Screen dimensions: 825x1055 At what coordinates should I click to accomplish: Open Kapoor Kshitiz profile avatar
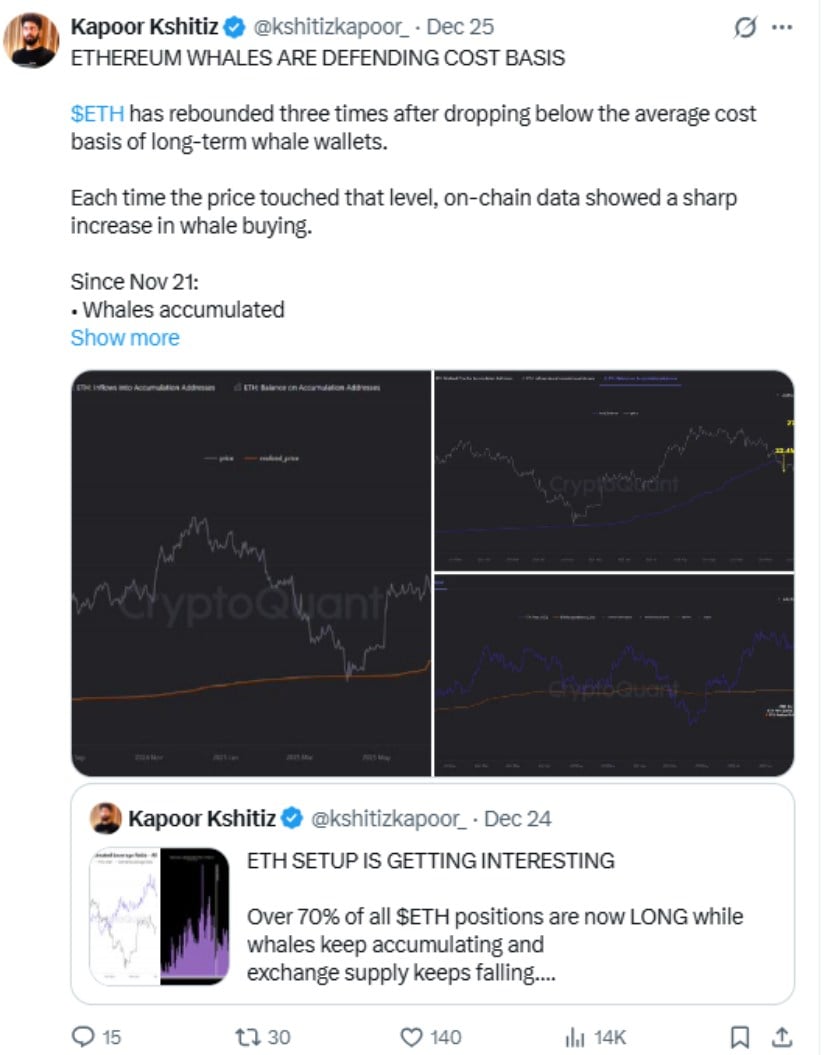[x=31, y=40]
